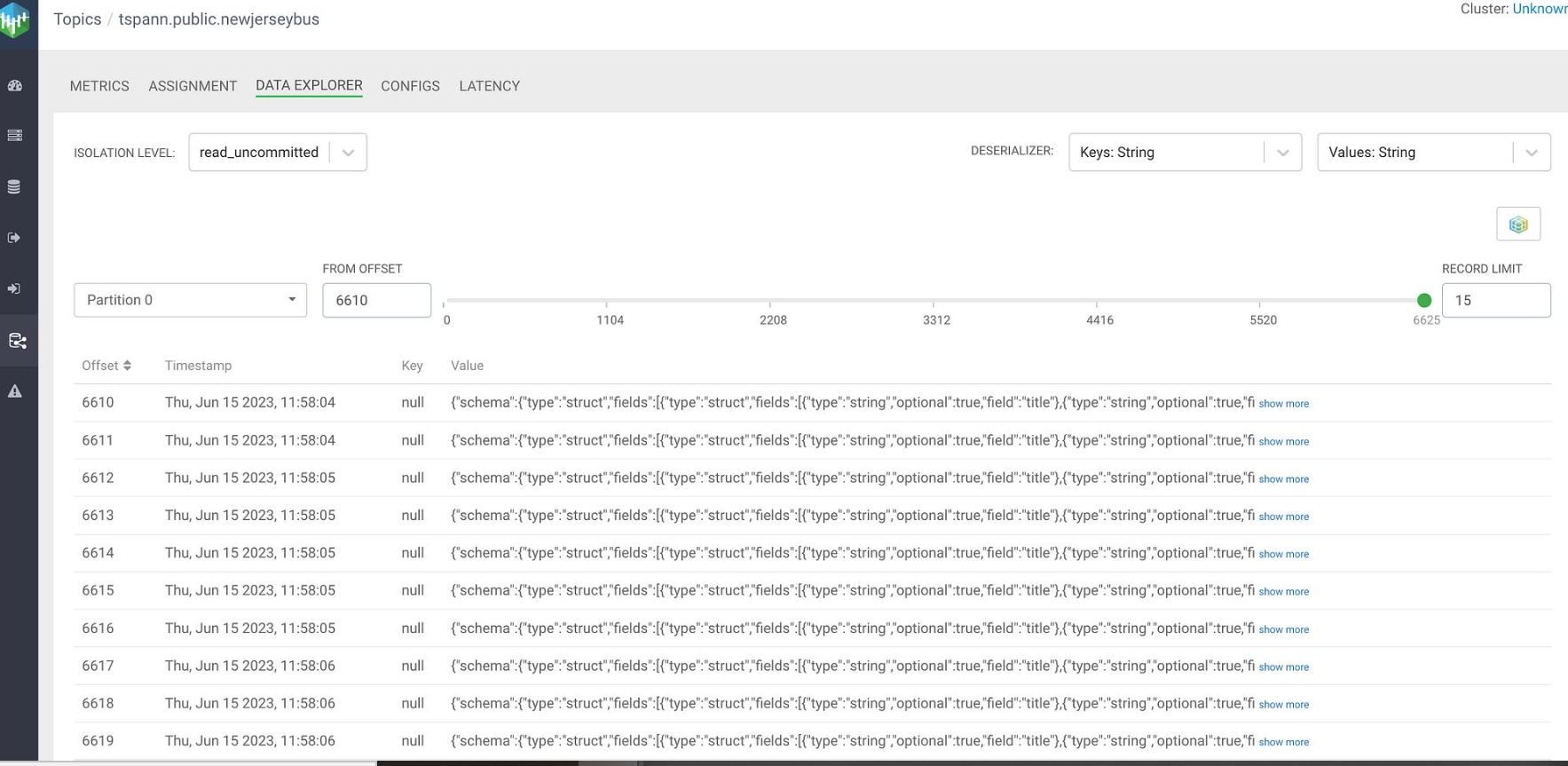Open the isolation level read_uncommitted dropdown

(278, 153)
